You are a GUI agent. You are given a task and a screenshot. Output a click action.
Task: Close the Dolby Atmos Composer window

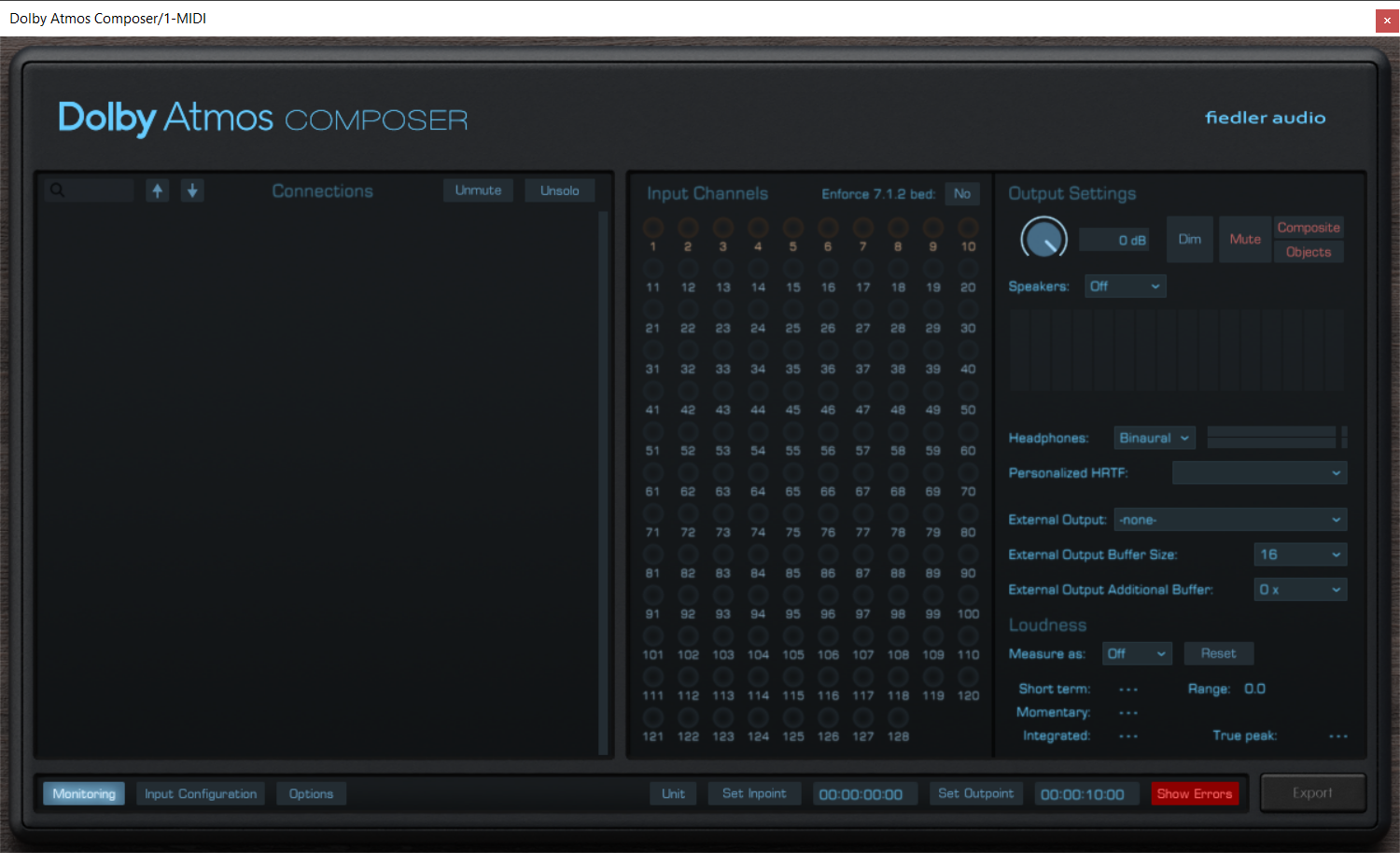tap(1387, 20)
